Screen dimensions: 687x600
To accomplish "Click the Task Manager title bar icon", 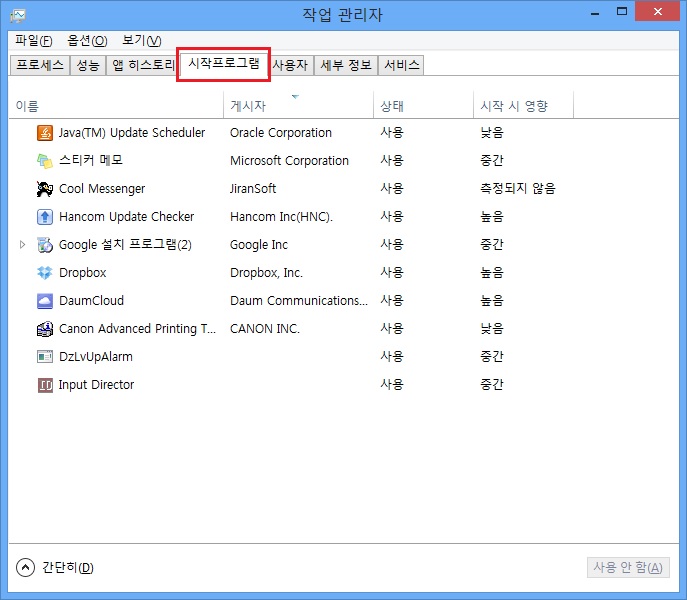I will (18, 15).
